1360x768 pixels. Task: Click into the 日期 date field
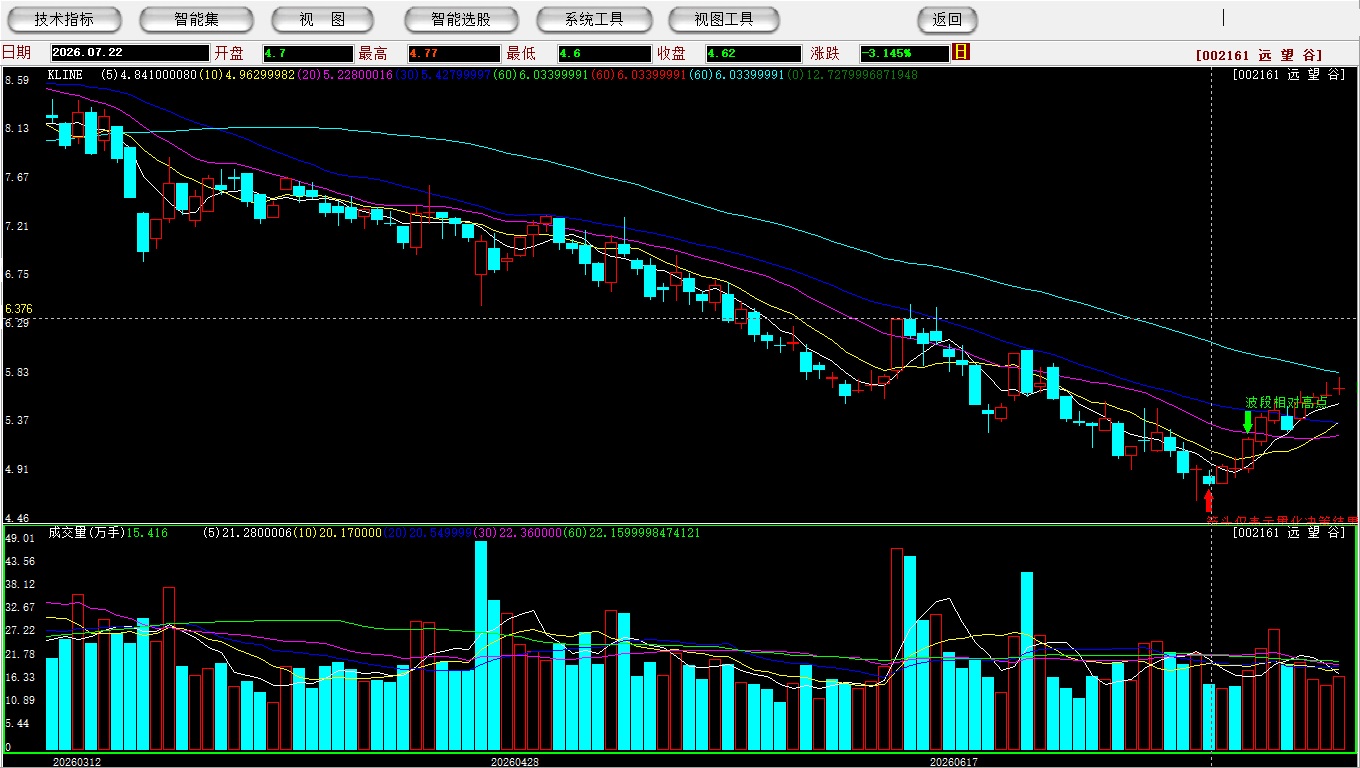(130, 53)
